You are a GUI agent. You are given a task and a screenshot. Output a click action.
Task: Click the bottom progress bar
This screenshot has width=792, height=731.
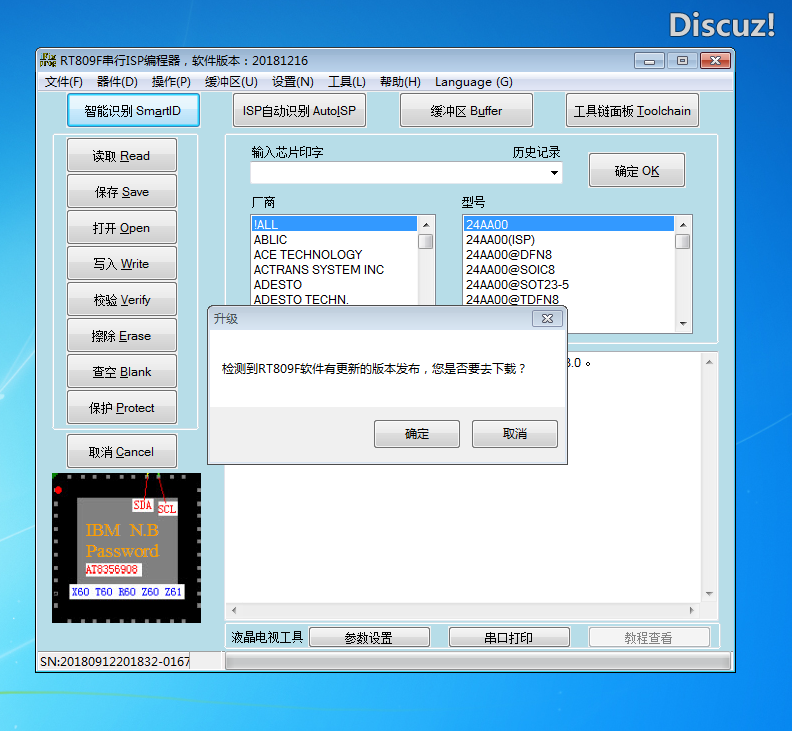coord(478,661)
